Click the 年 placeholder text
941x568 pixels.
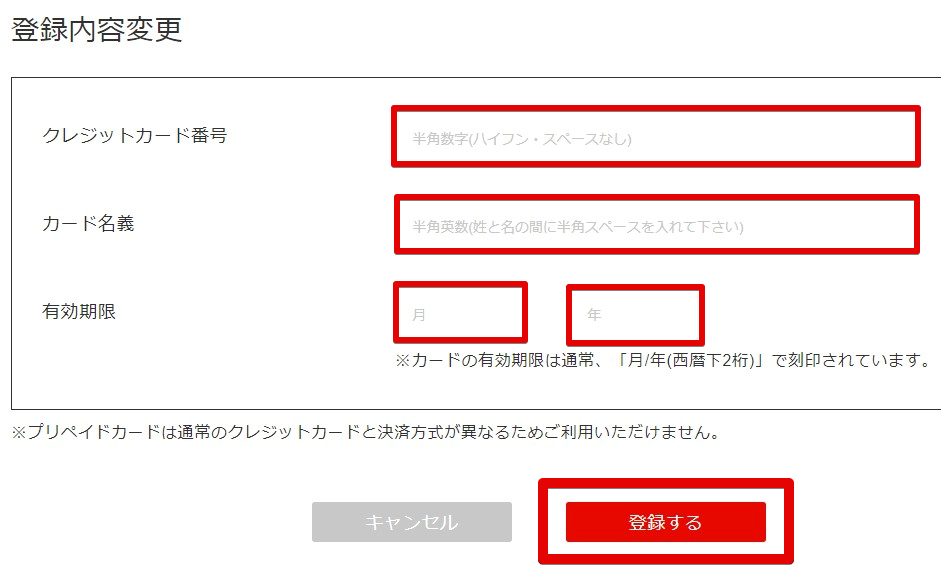point(594,314)
